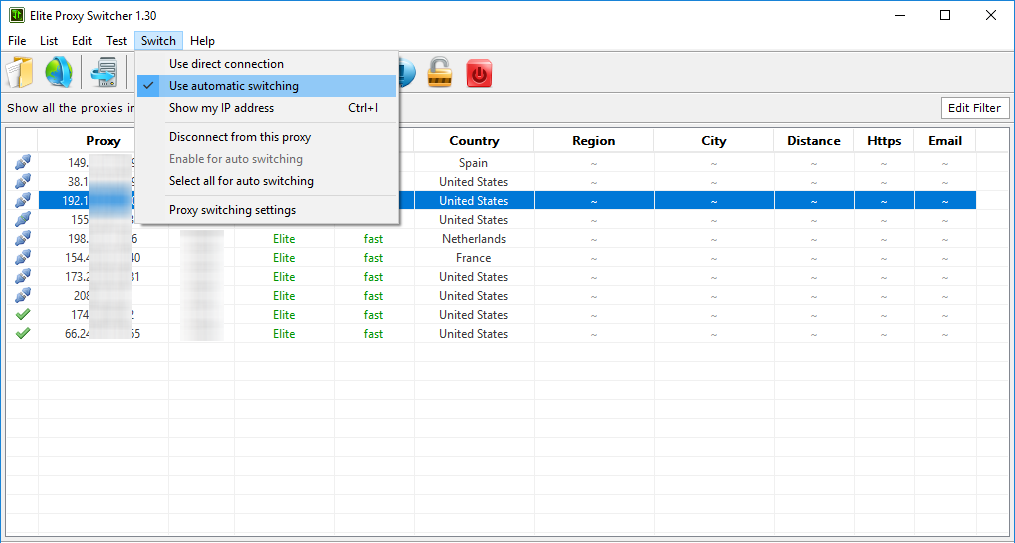The image size is (1015, 543).
Task: Sort by the City column header
Action: (x=713, y=141)
